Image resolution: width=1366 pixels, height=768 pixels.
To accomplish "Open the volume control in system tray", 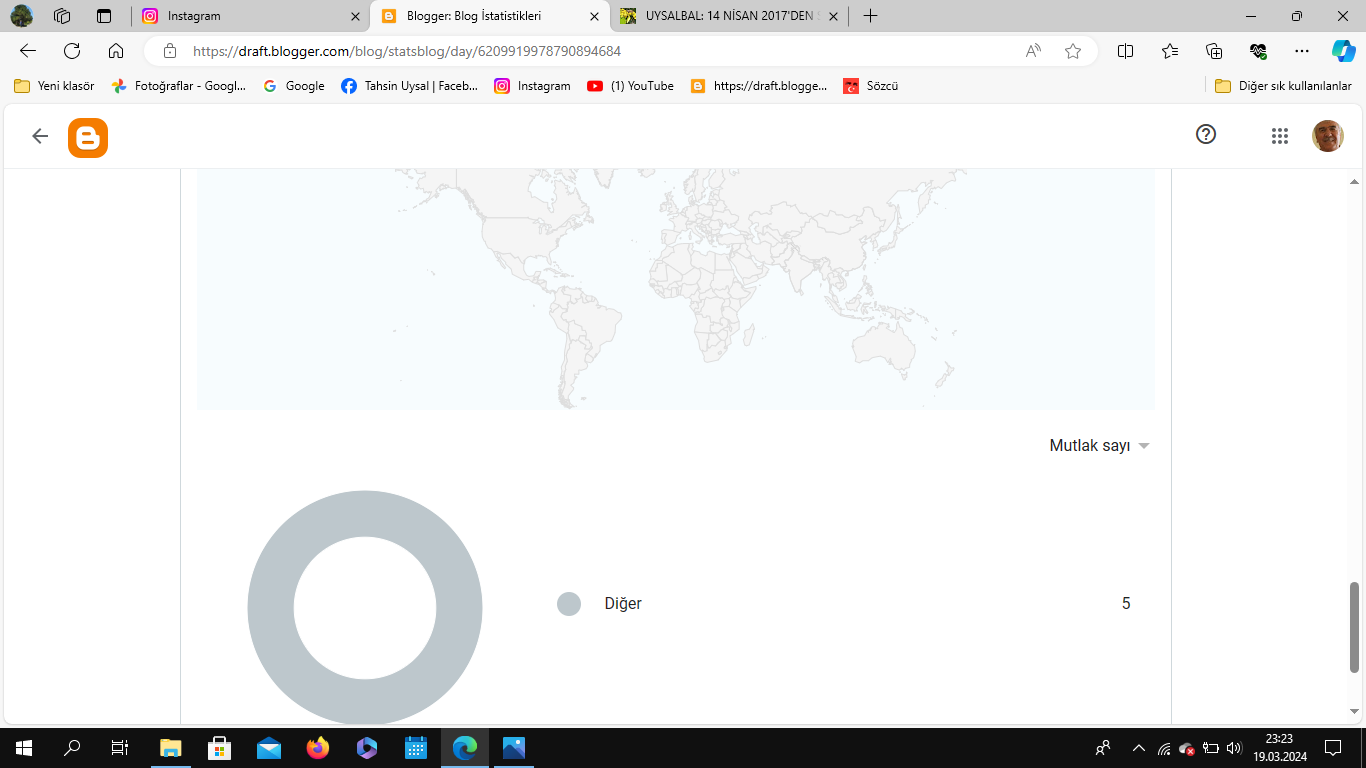I will pos(1234,748).
